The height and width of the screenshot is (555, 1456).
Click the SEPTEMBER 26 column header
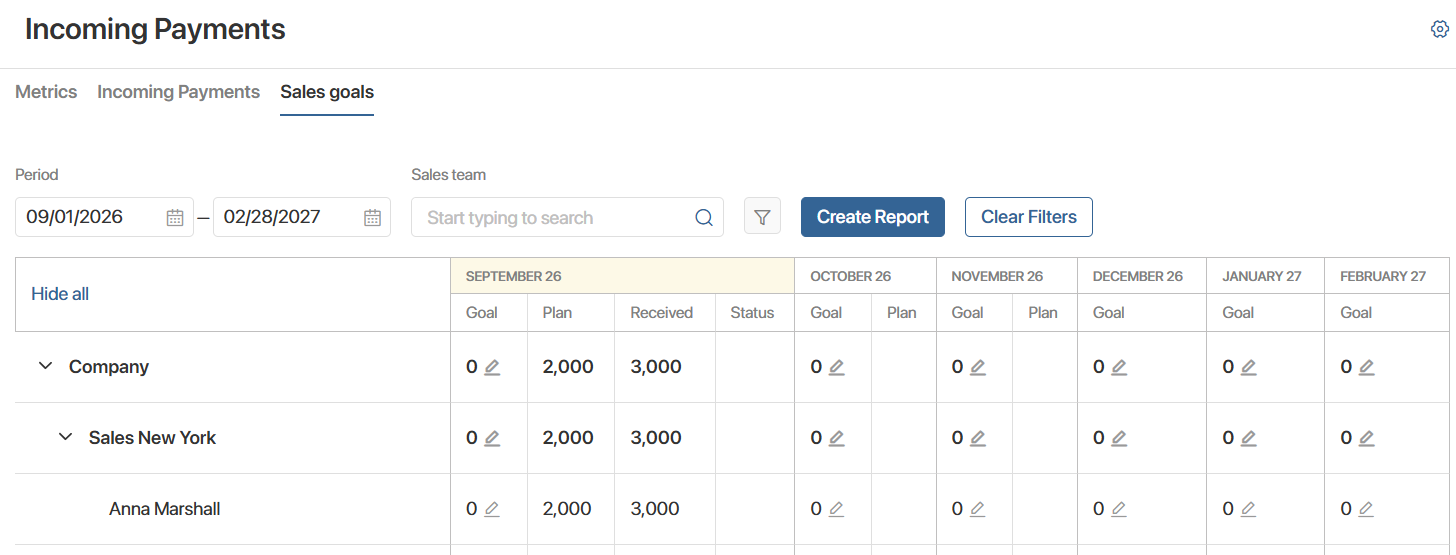coord(622,276)
